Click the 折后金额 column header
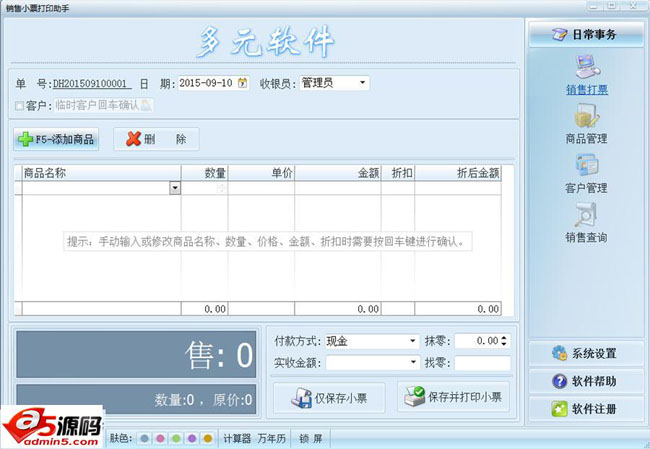This screenshot has width=650, height=449. 458,173
